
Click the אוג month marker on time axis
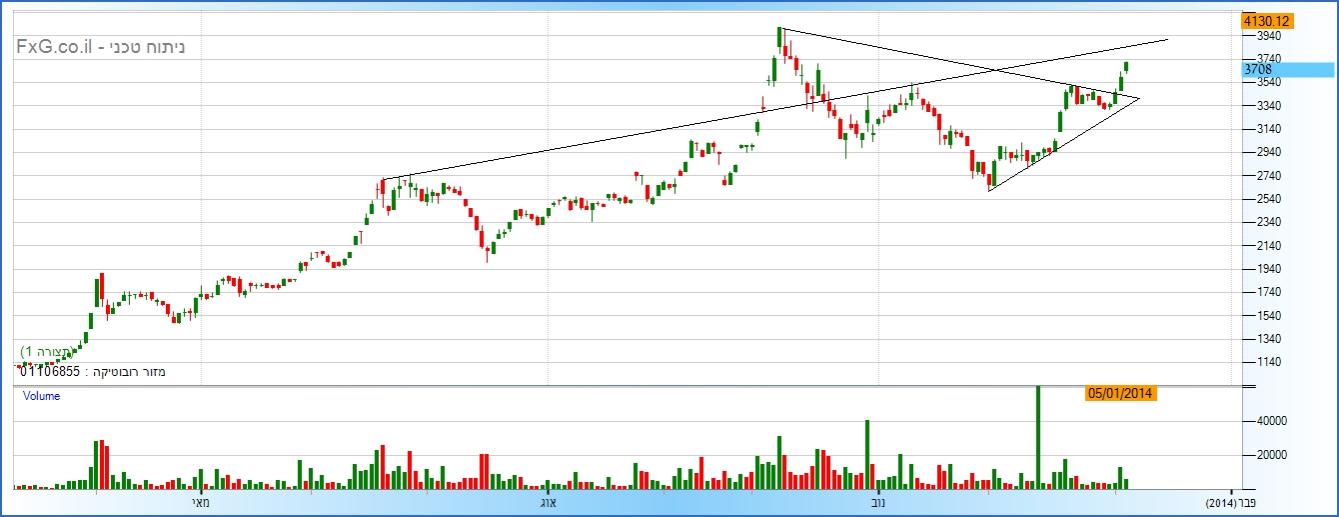click(x=547, y=501)
